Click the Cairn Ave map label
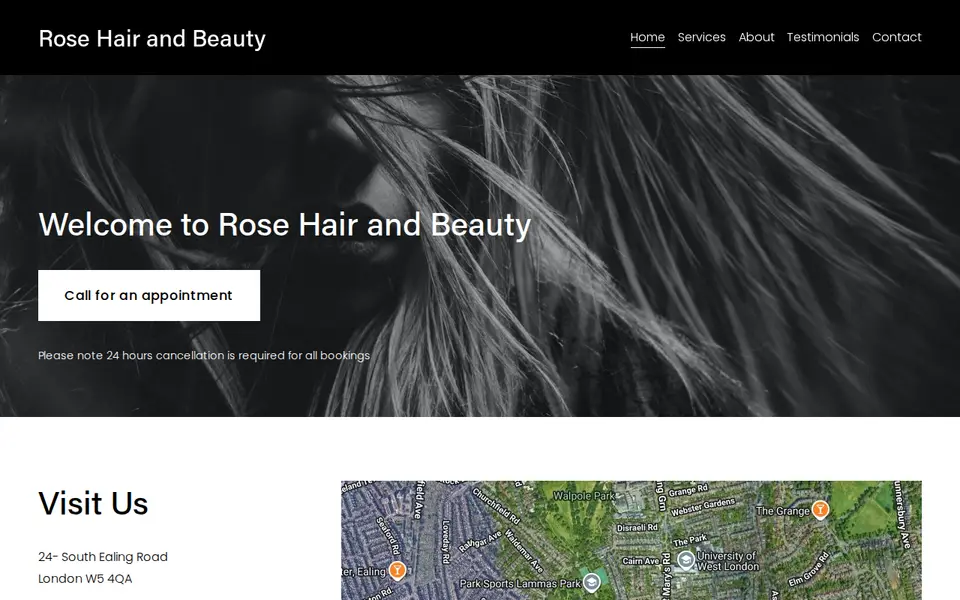 (x=640, y=561)
